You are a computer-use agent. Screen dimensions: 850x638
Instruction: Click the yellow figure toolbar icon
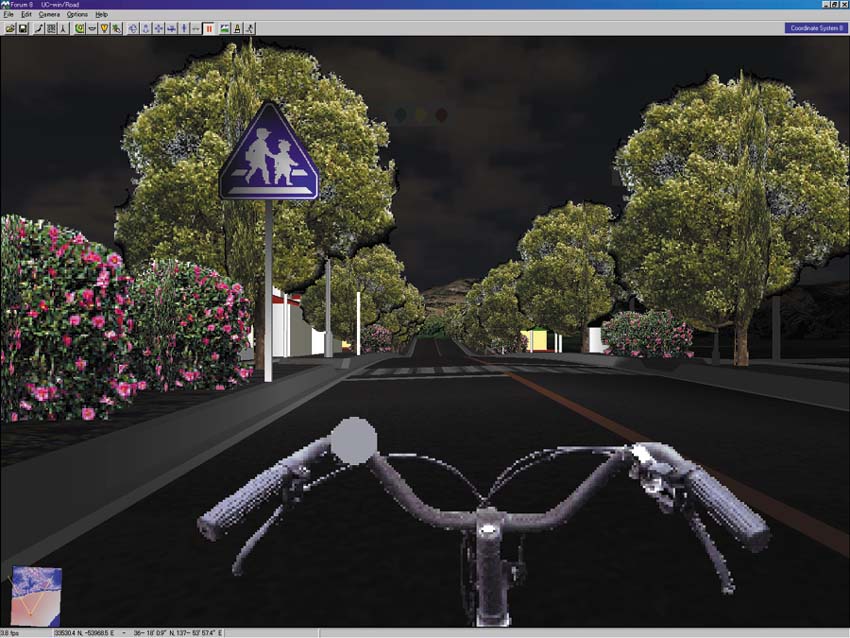pyautogui.click(x=237, y=29)
